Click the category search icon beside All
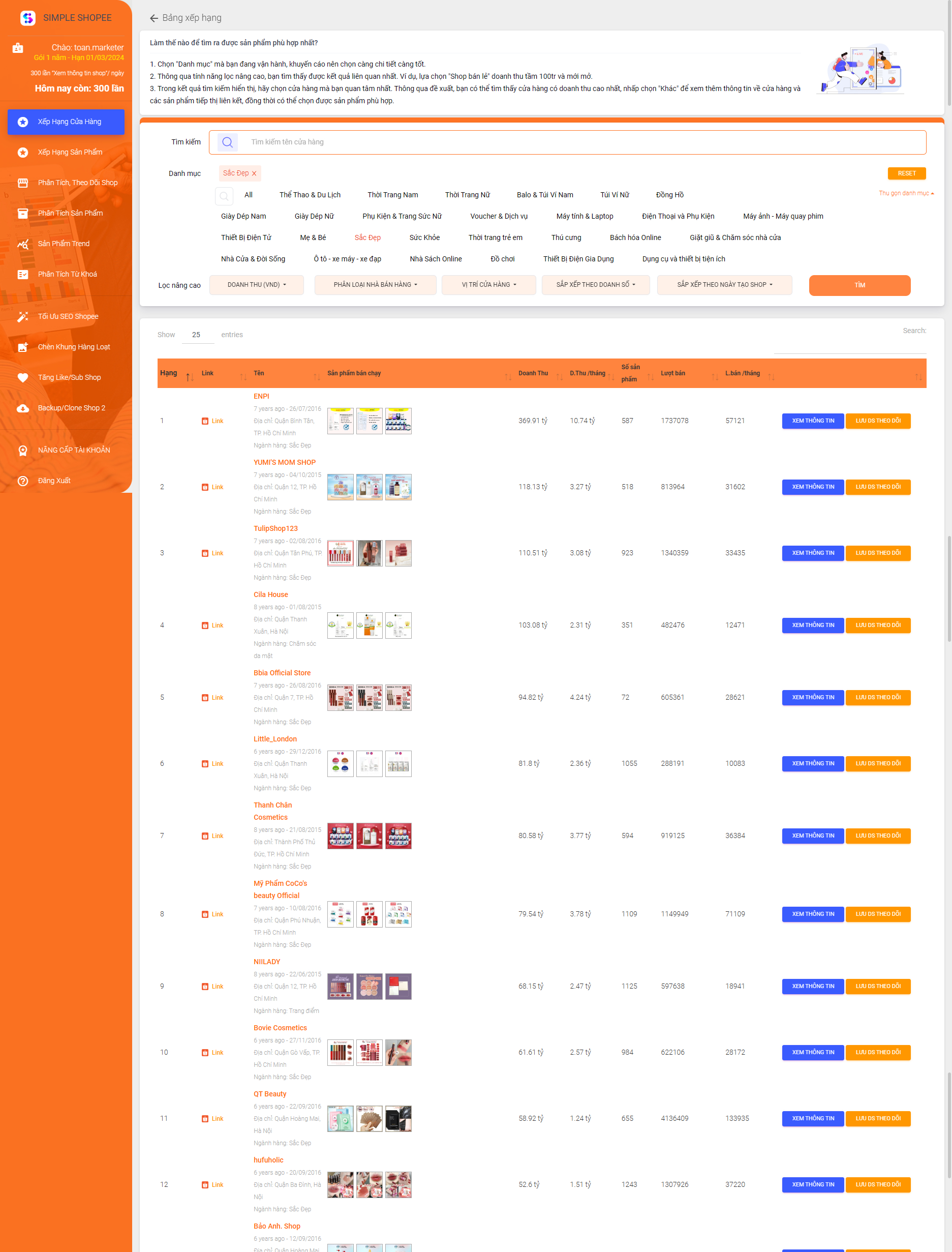 pos(224,196)
